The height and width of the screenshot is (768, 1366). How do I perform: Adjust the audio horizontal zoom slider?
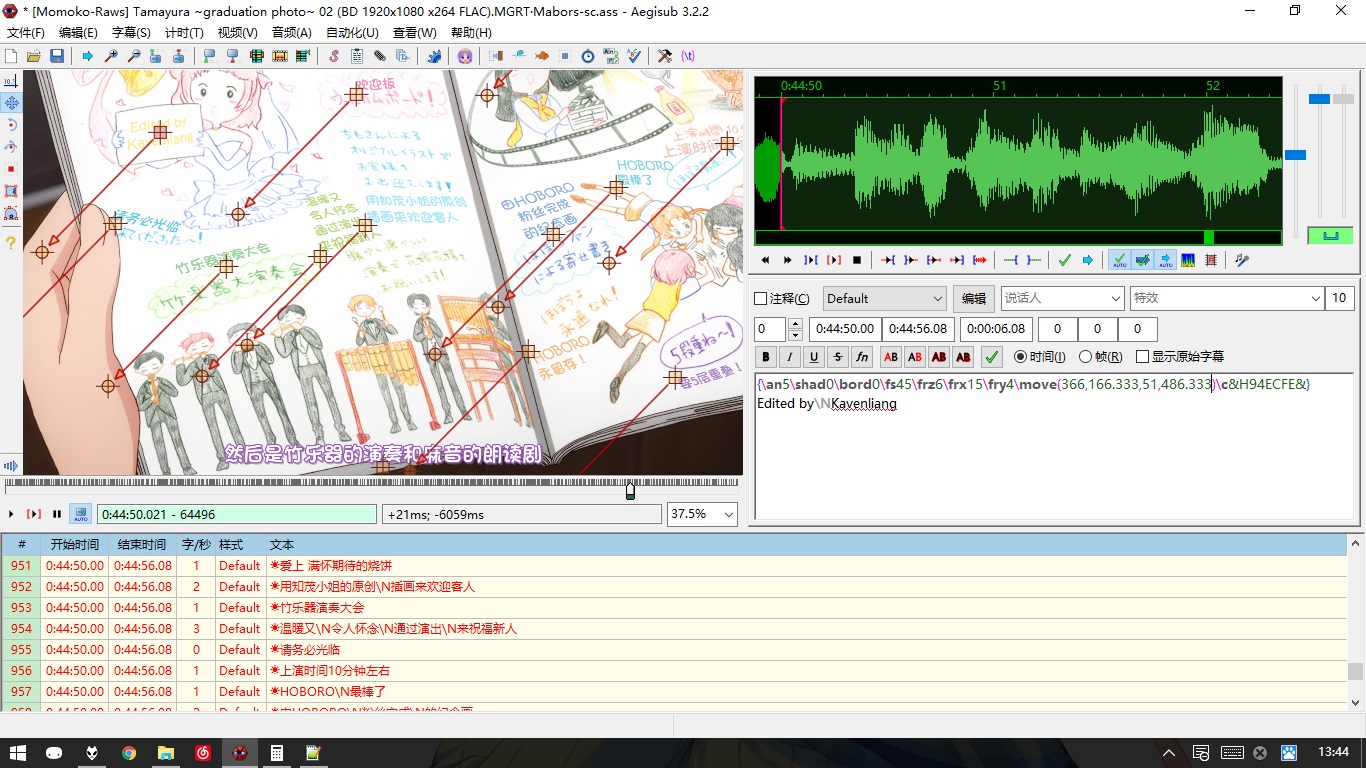click(1296, 155)
